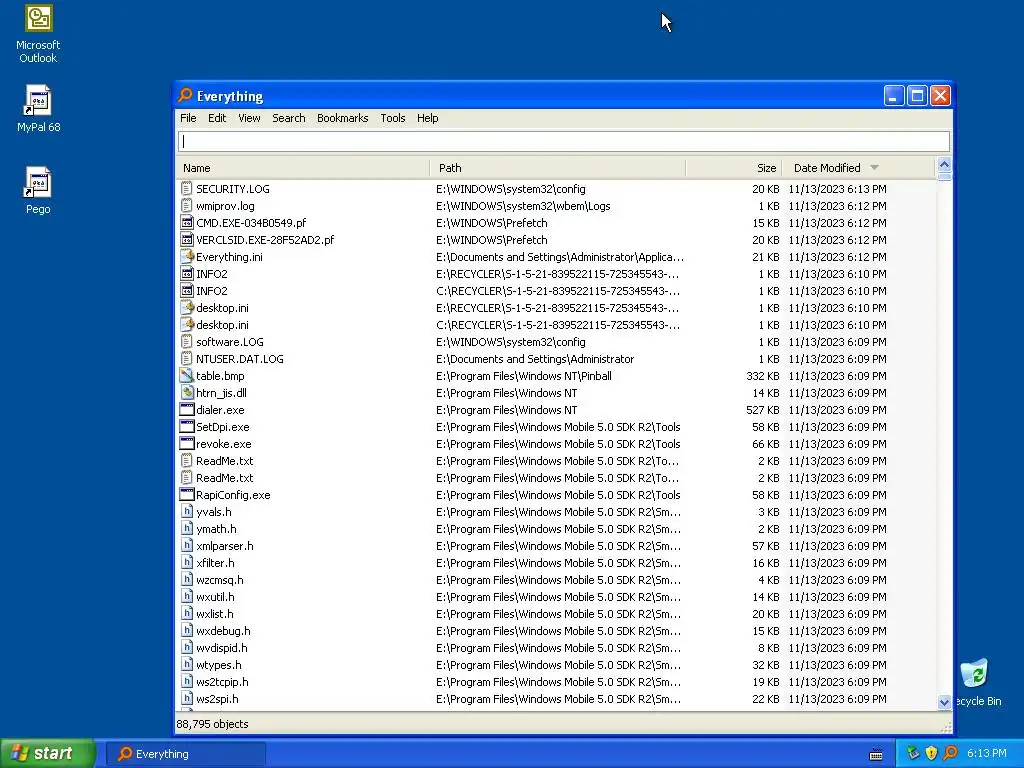Click the header file icon for wtypes.h
The width and height of the screenshot is (1024, 768).
click(x=187, y=664)
